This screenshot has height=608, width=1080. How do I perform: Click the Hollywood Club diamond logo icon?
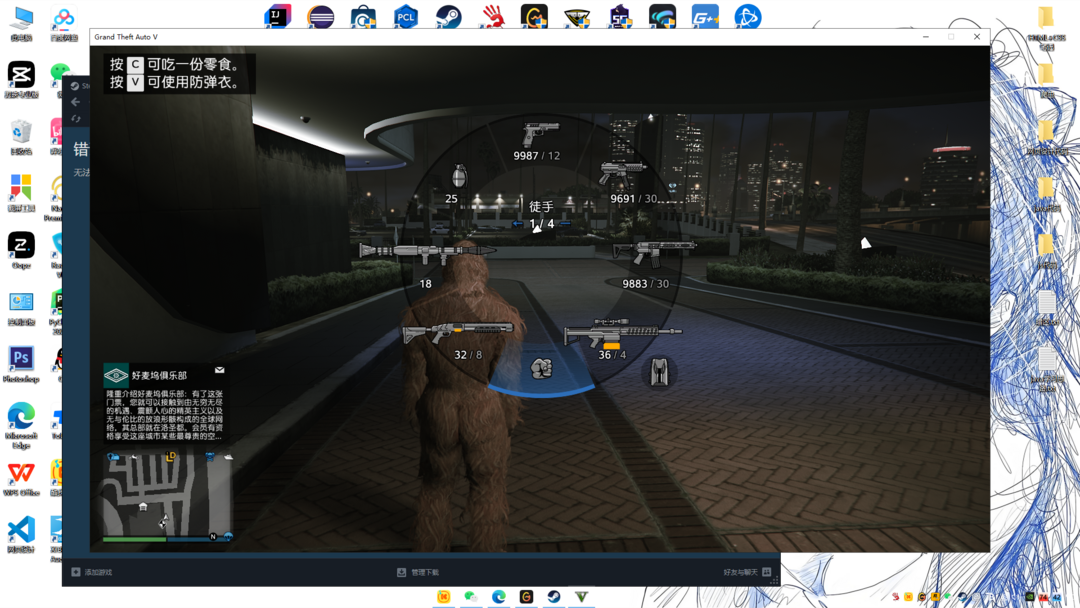(x=116, y=375)
